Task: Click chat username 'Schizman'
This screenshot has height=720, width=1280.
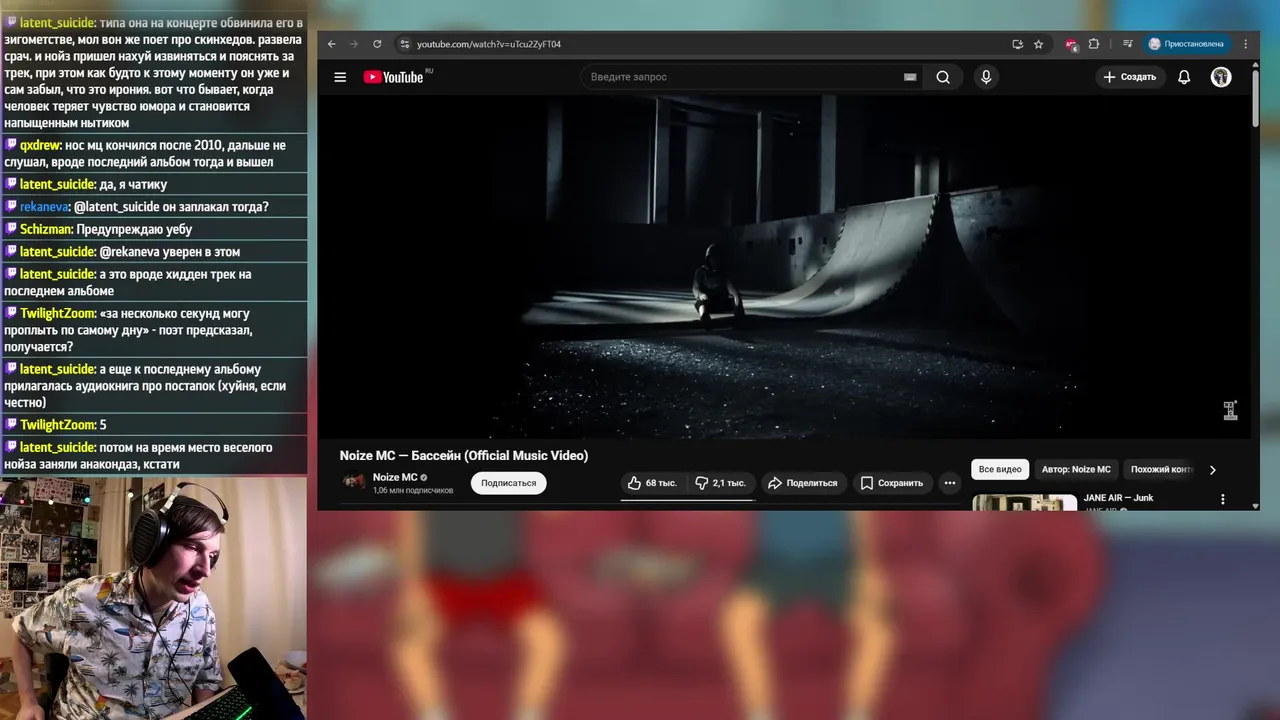Action: pos(46,229)
